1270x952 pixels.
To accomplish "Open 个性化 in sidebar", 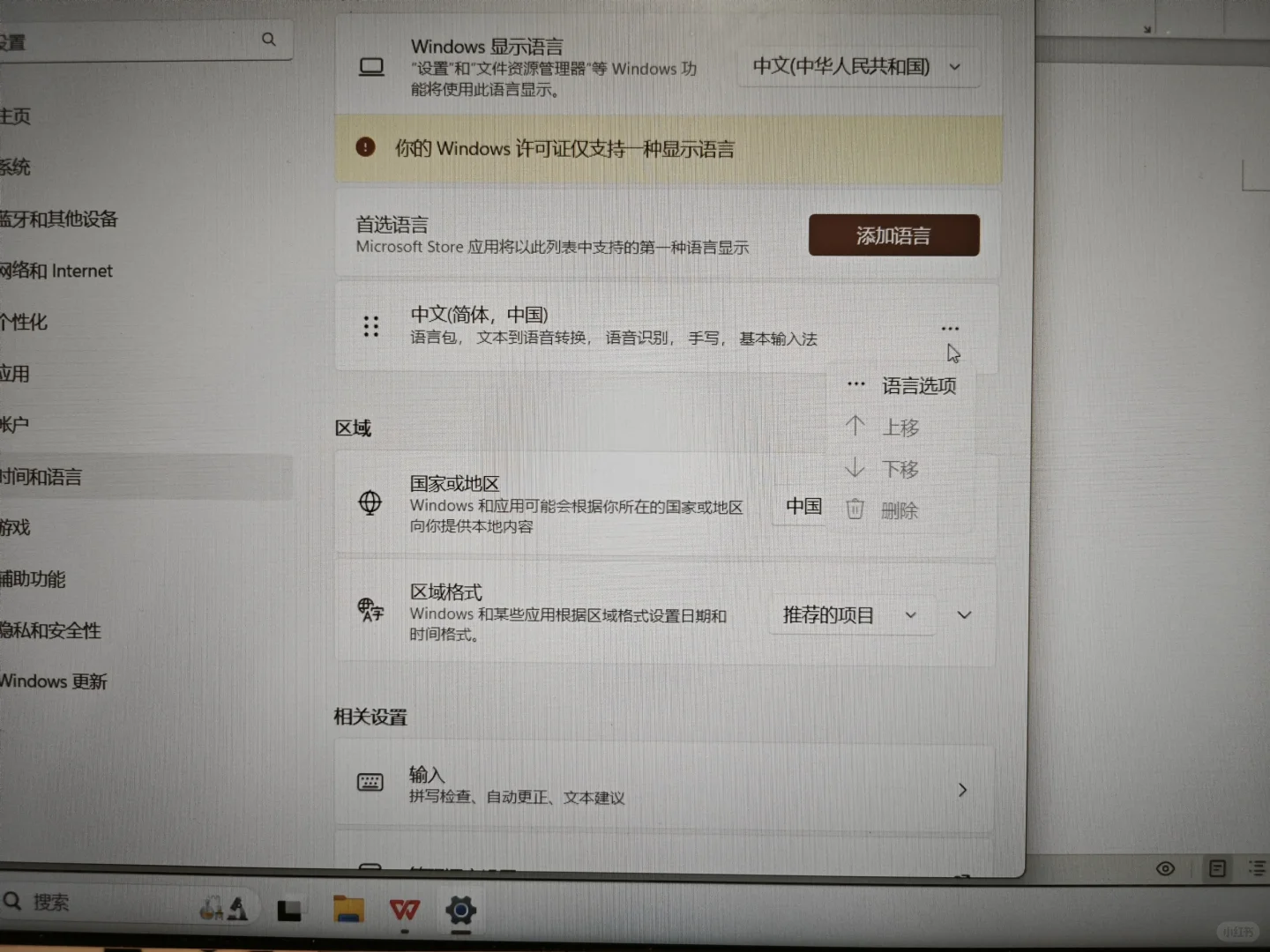I will [24, 322].
